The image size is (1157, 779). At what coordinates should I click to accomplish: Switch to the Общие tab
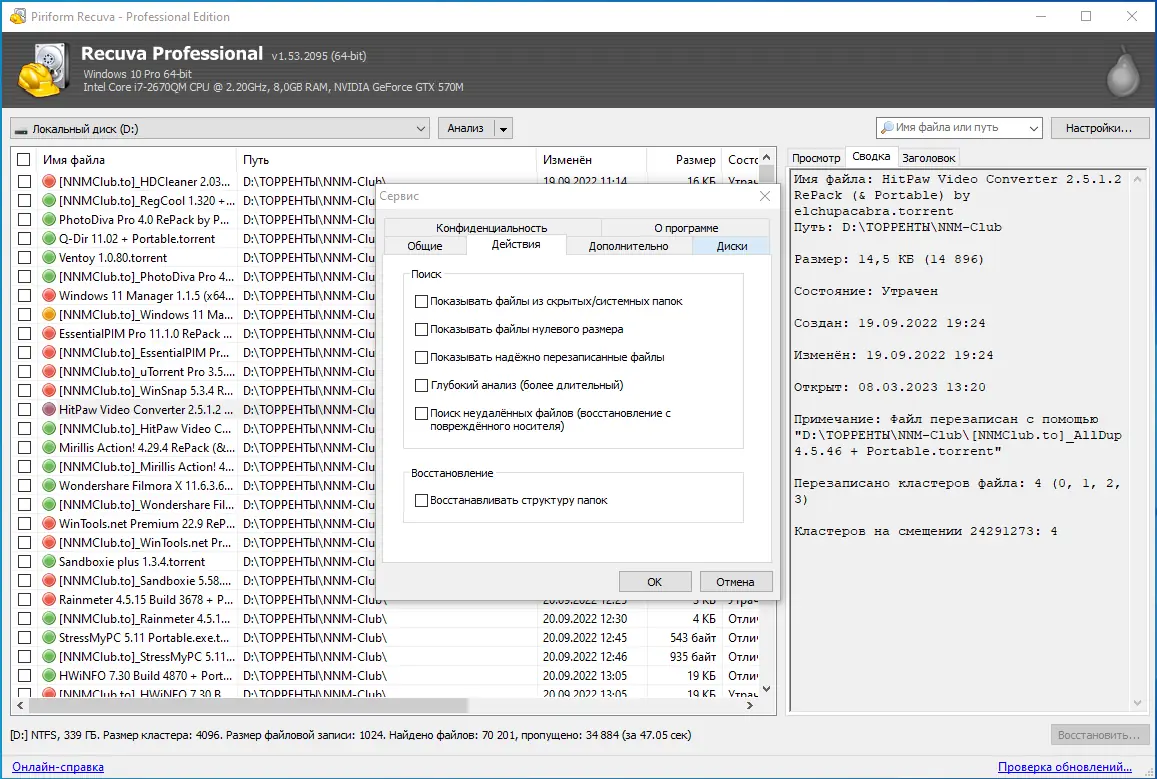425,246
